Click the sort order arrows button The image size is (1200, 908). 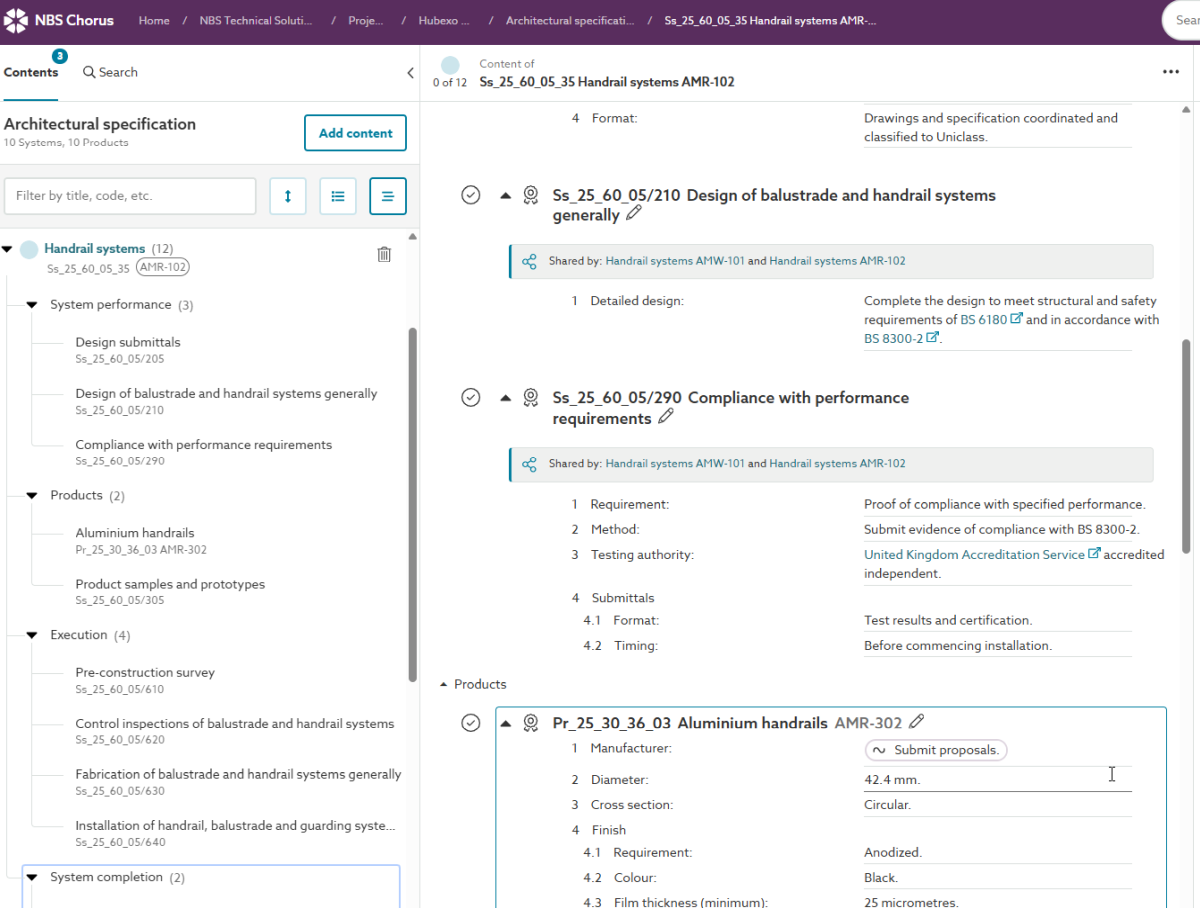(288, 196)
